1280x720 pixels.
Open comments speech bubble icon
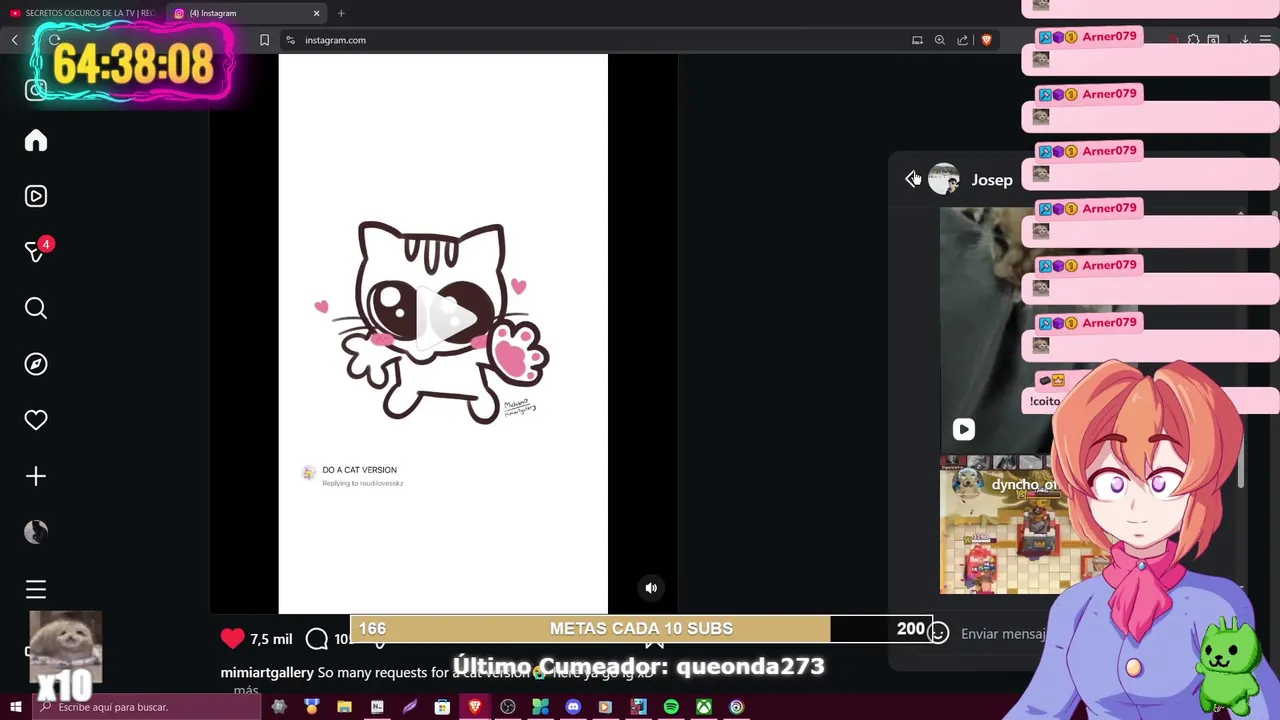(317, 638)
